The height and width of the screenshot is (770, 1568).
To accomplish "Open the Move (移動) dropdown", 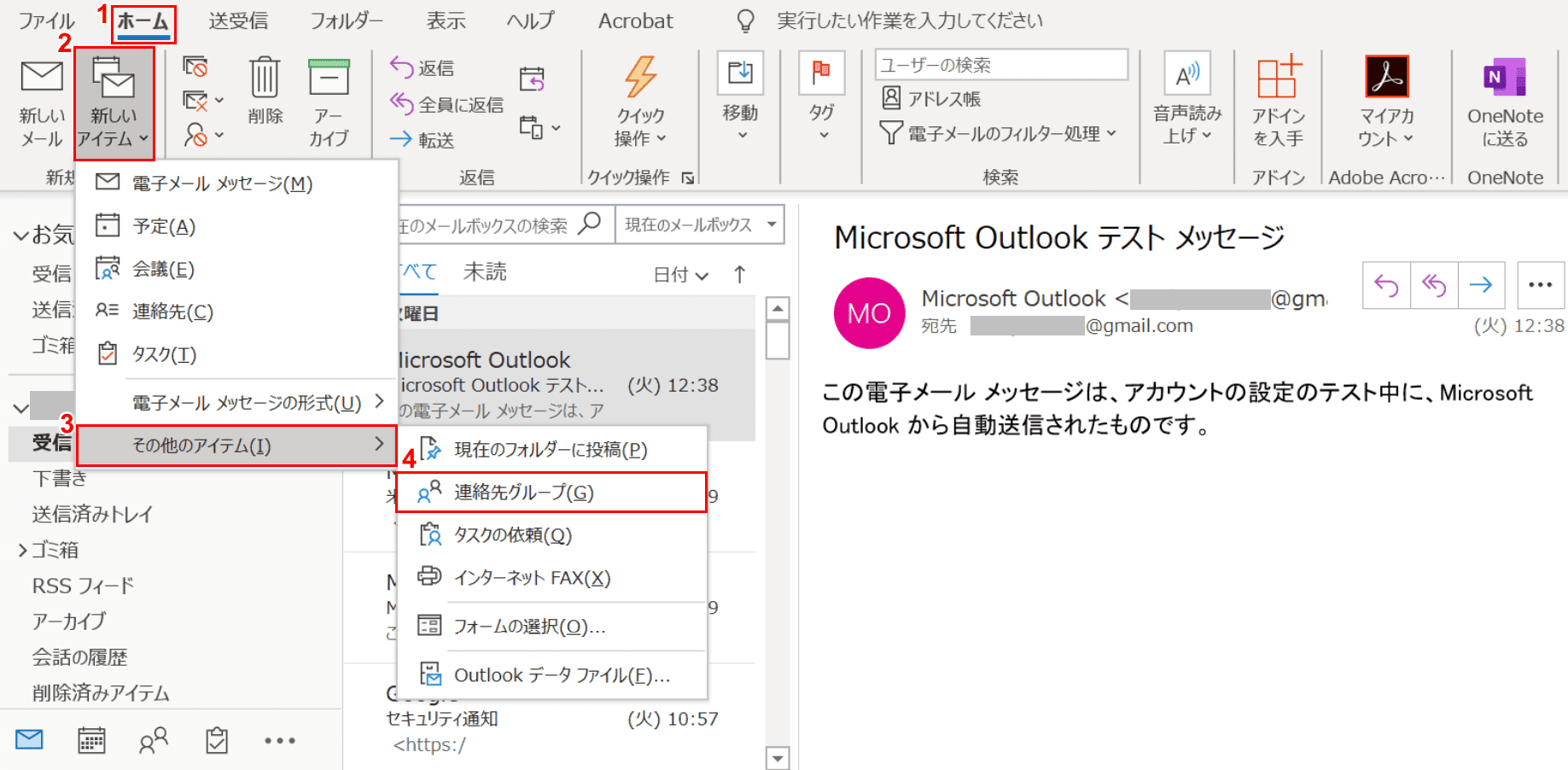I will [740, 96].
